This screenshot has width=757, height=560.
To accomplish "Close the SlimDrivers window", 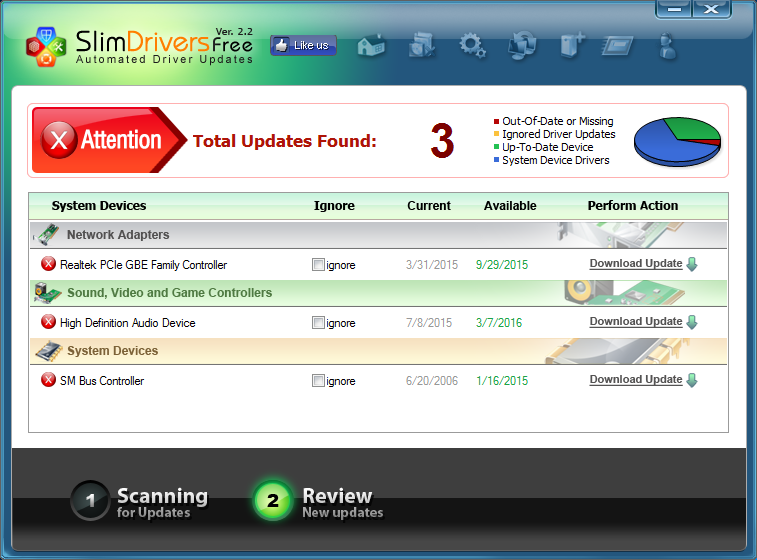I will [x=711, y=9].
